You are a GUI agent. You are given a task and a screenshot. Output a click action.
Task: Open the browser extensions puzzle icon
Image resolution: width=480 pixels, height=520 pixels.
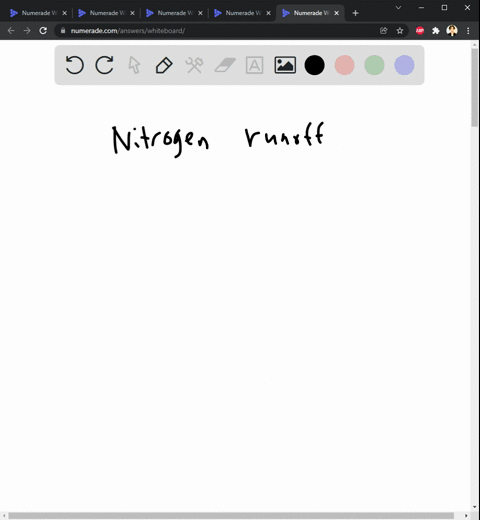[x=436, y=31]
